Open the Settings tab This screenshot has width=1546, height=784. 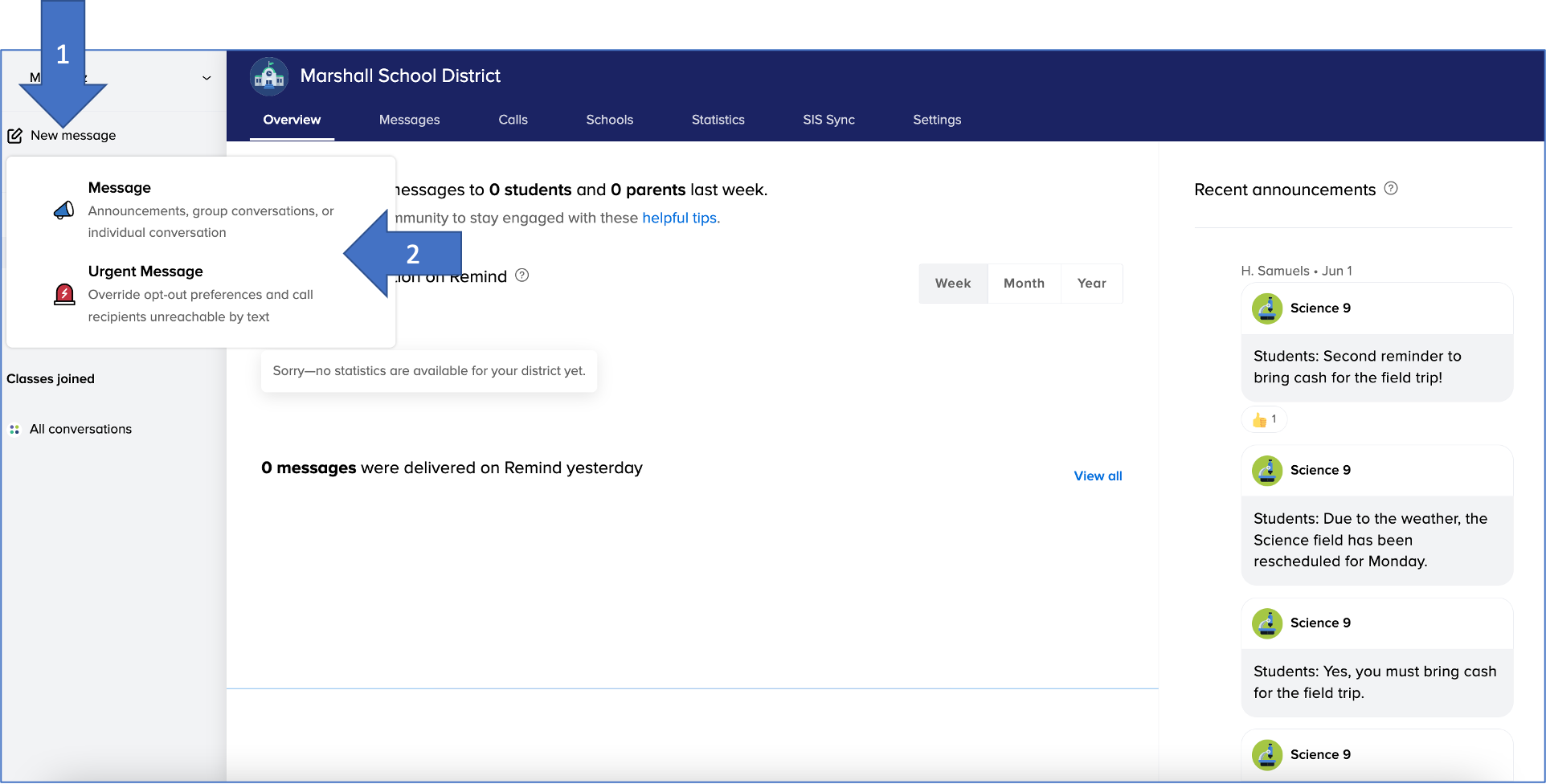tap(937, 120)
